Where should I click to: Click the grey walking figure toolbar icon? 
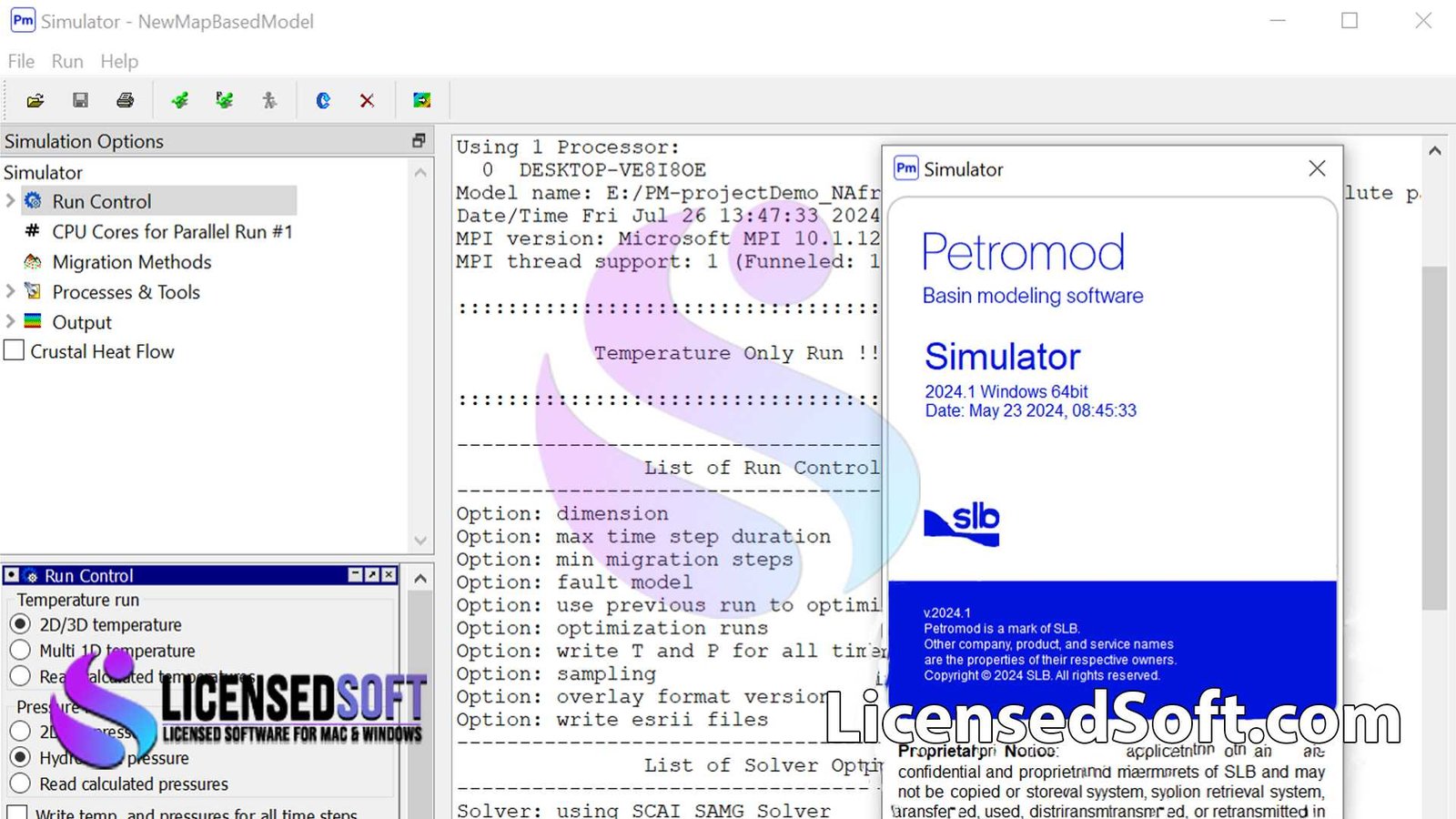269,100
